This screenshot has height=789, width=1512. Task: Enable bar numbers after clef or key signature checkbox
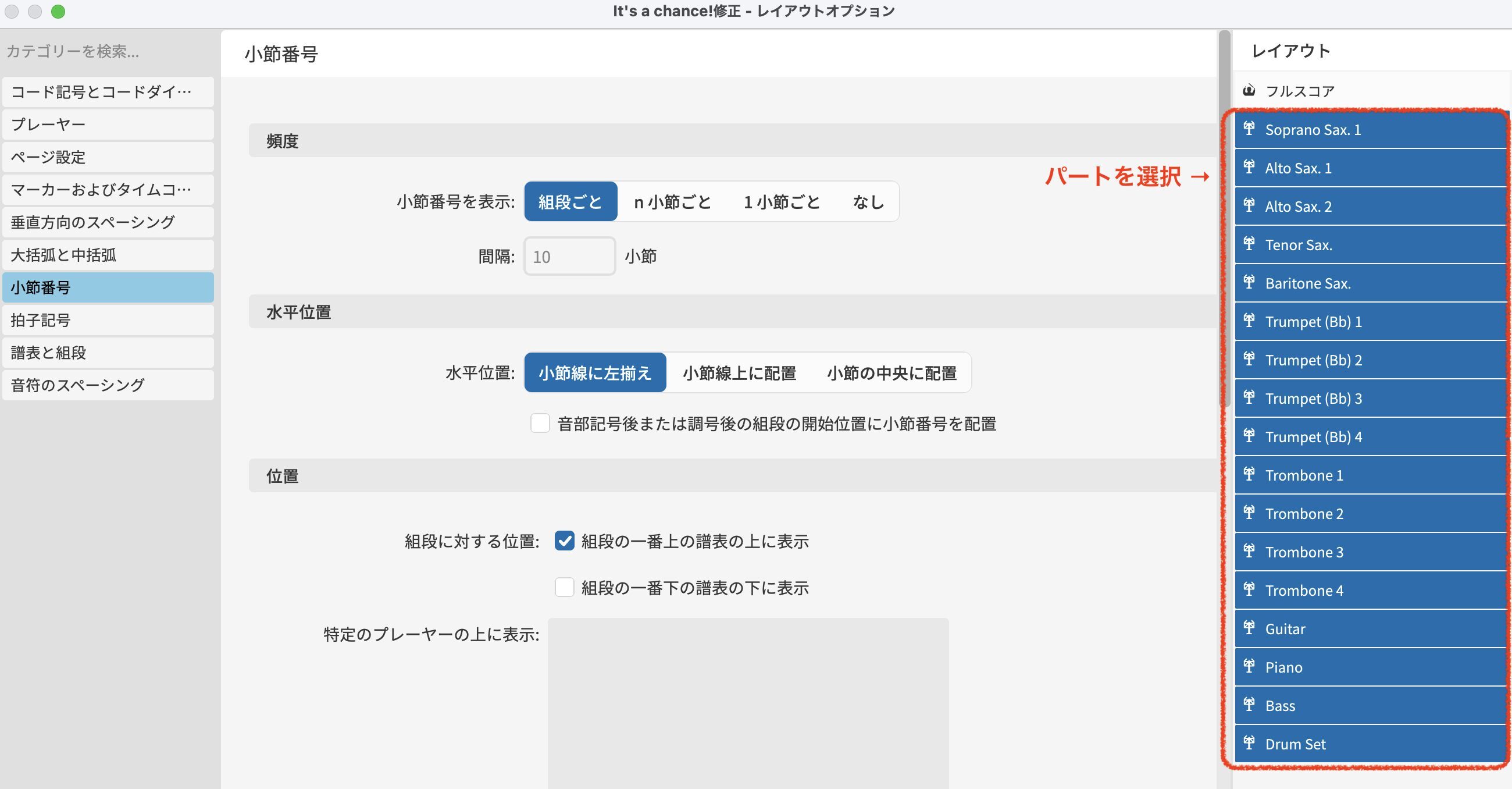point(540,423)
